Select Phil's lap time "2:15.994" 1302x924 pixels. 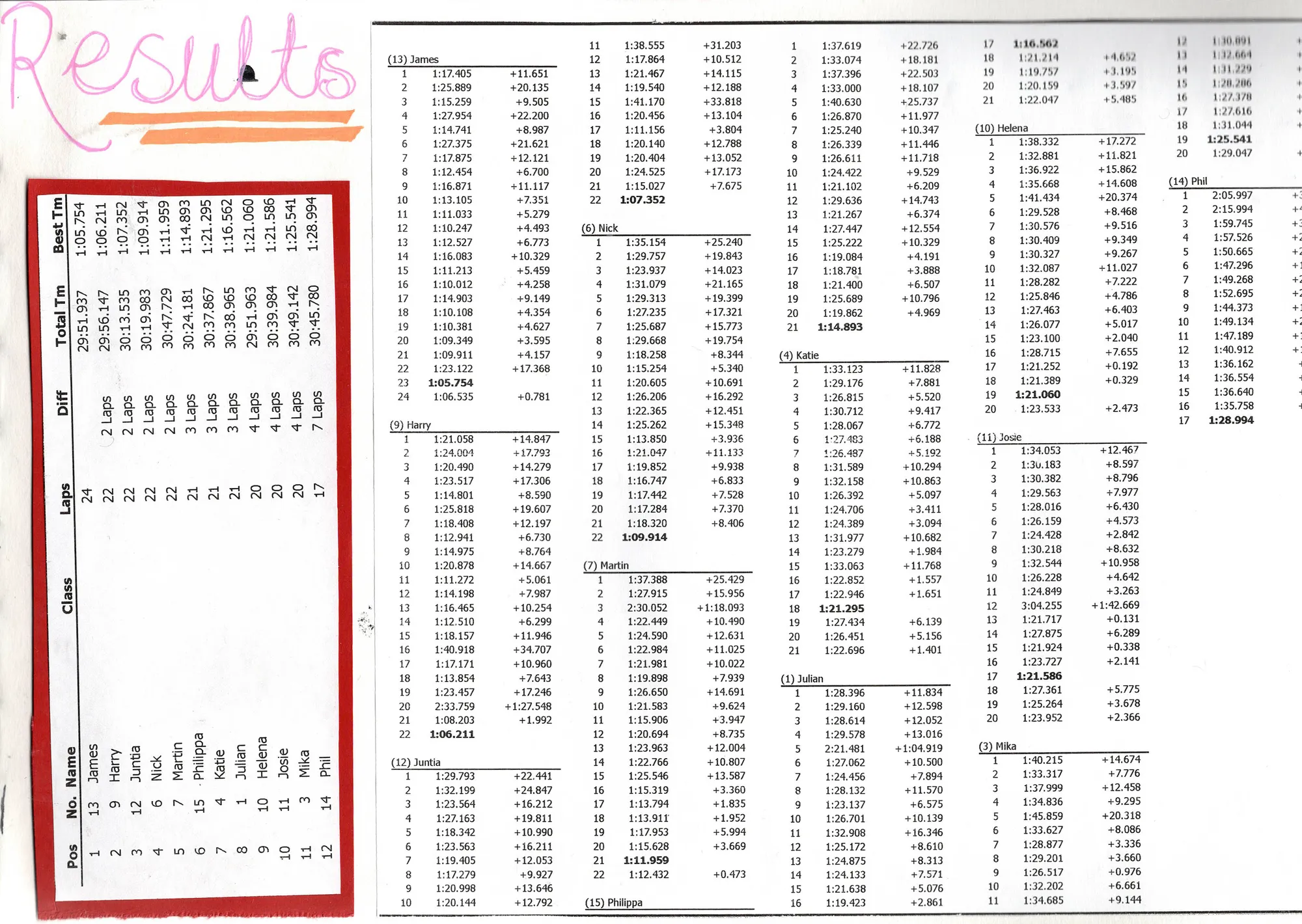pos(1232,209)
